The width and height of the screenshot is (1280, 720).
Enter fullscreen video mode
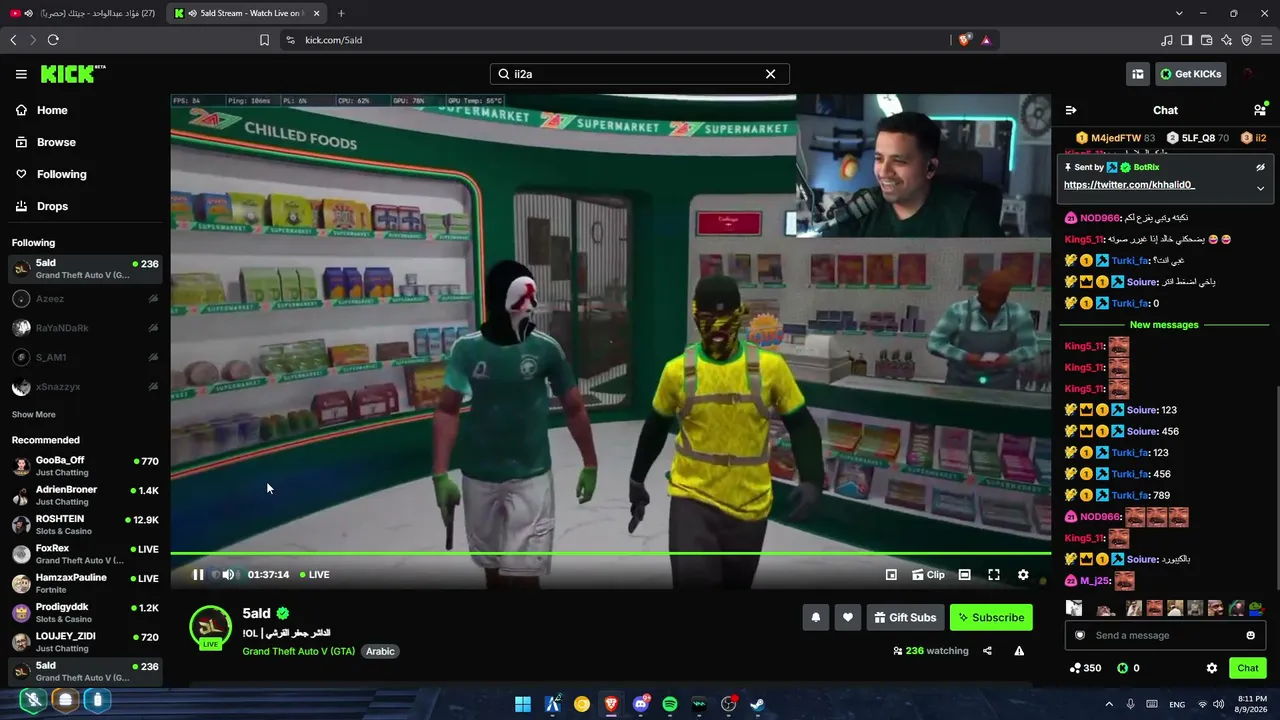994,574
